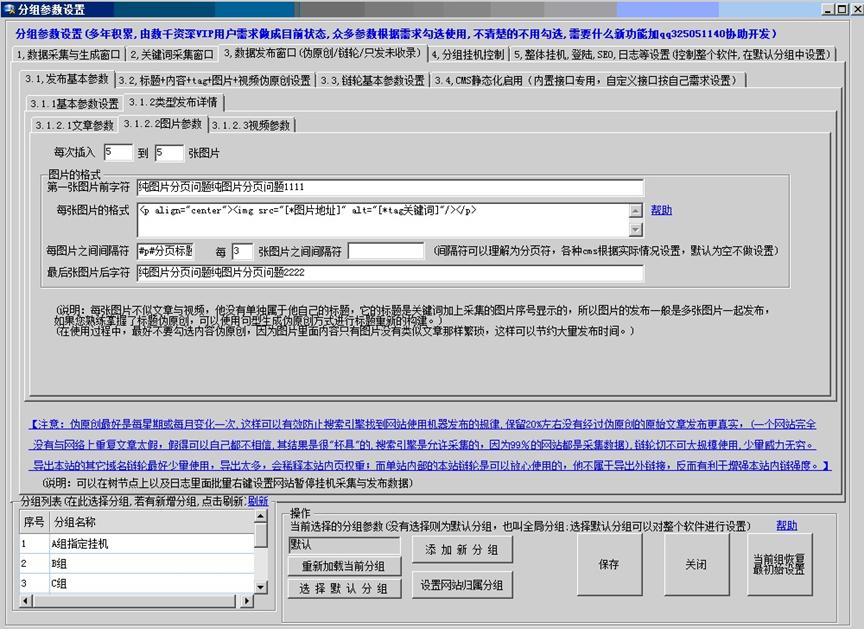Click the 每次插入 minimum count field
The height and width of the screenshot is (629, 864).
118,153
